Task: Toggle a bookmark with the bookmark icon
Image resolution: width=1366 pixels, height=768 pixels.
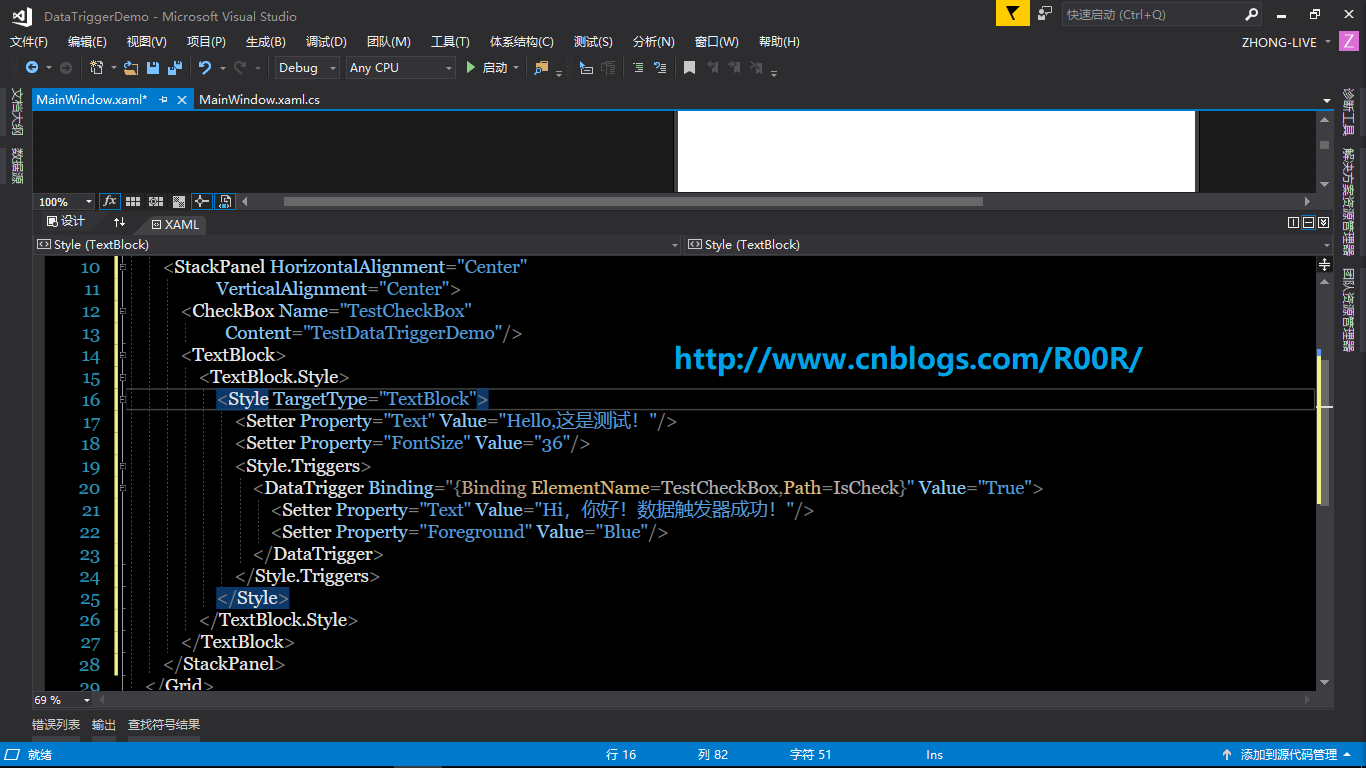Action: [x=689, y=68]
